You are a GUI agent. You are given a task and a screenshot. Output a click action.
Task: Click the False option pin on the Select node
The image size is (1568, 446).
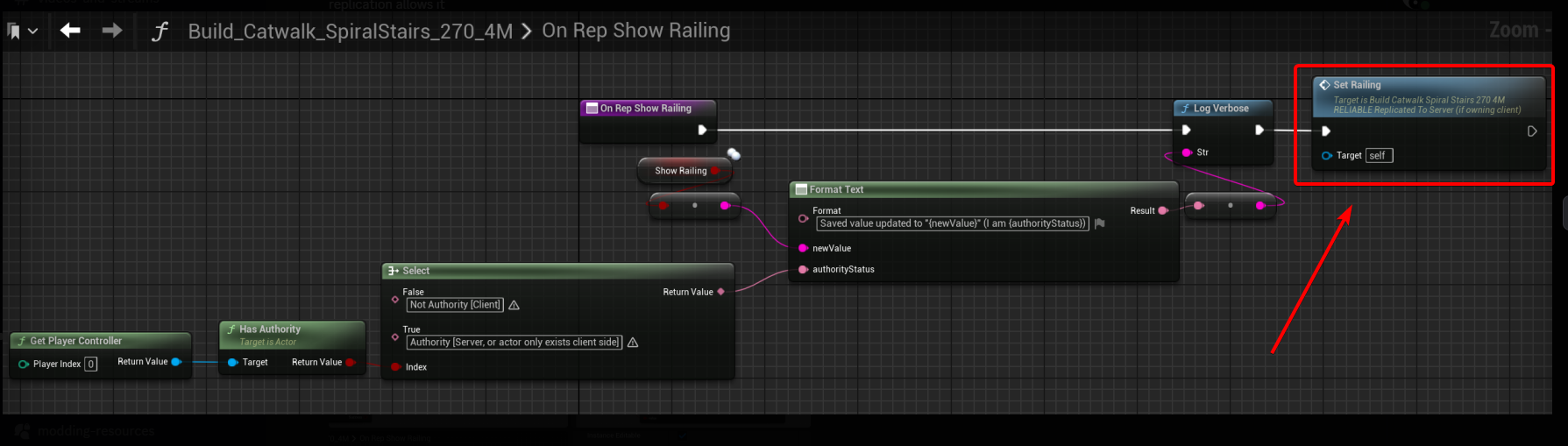coord(395,300)
